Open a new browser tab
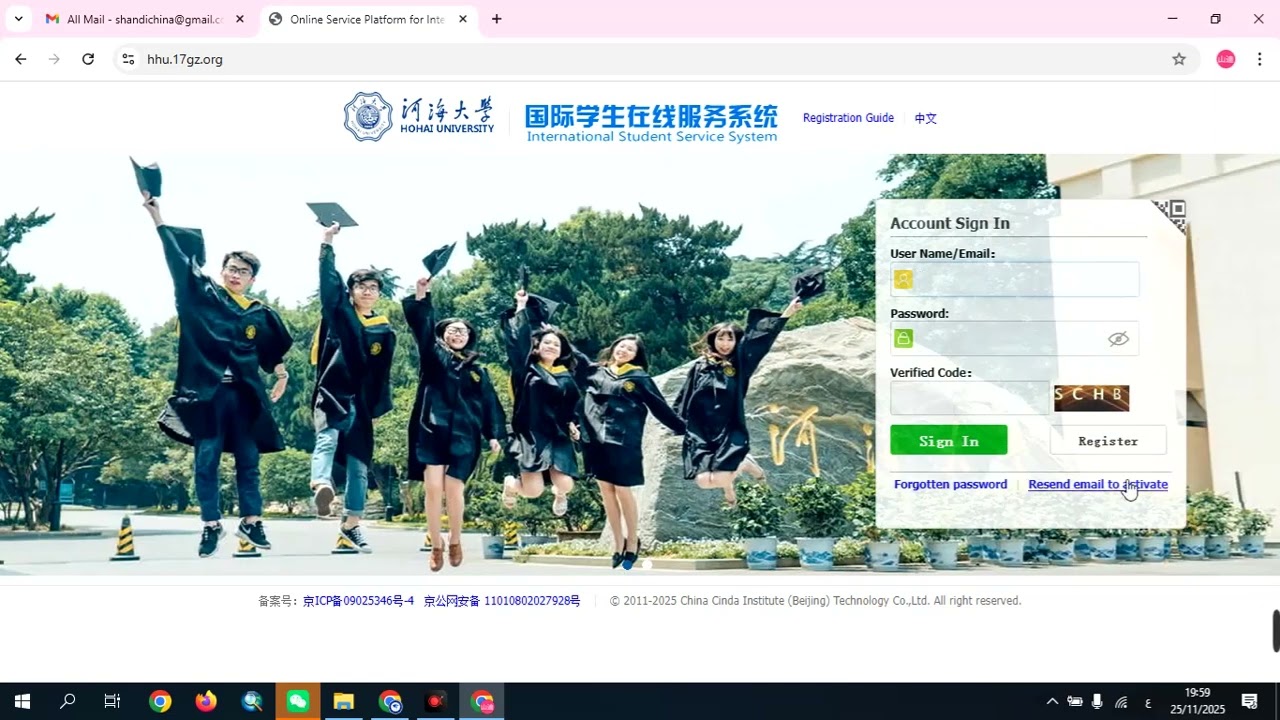 click(497, 19)
